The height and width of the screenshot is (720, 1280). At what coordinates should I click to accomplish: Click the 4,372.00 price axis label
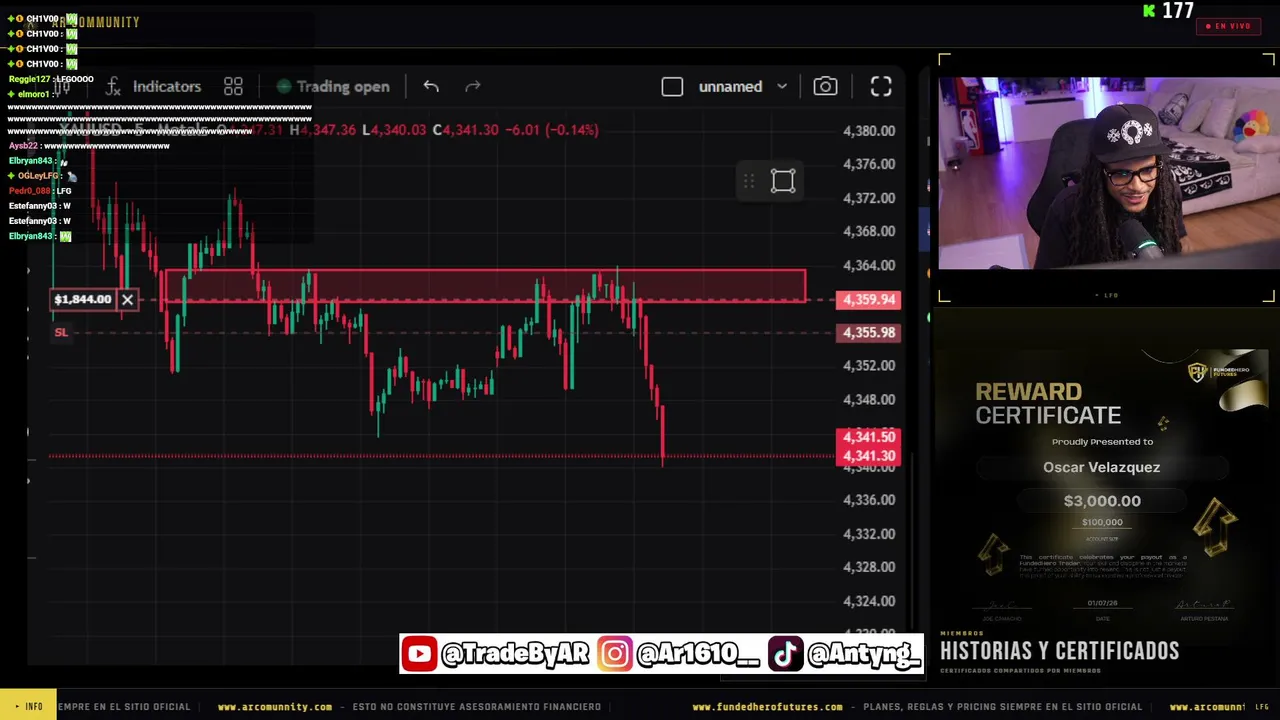869,198
